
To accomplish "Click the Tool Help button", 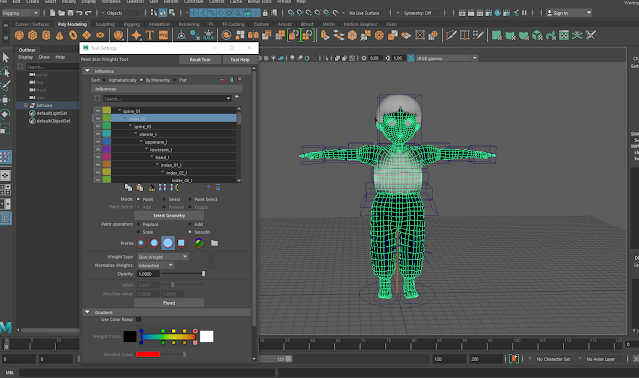I will [x=240, y=60].
